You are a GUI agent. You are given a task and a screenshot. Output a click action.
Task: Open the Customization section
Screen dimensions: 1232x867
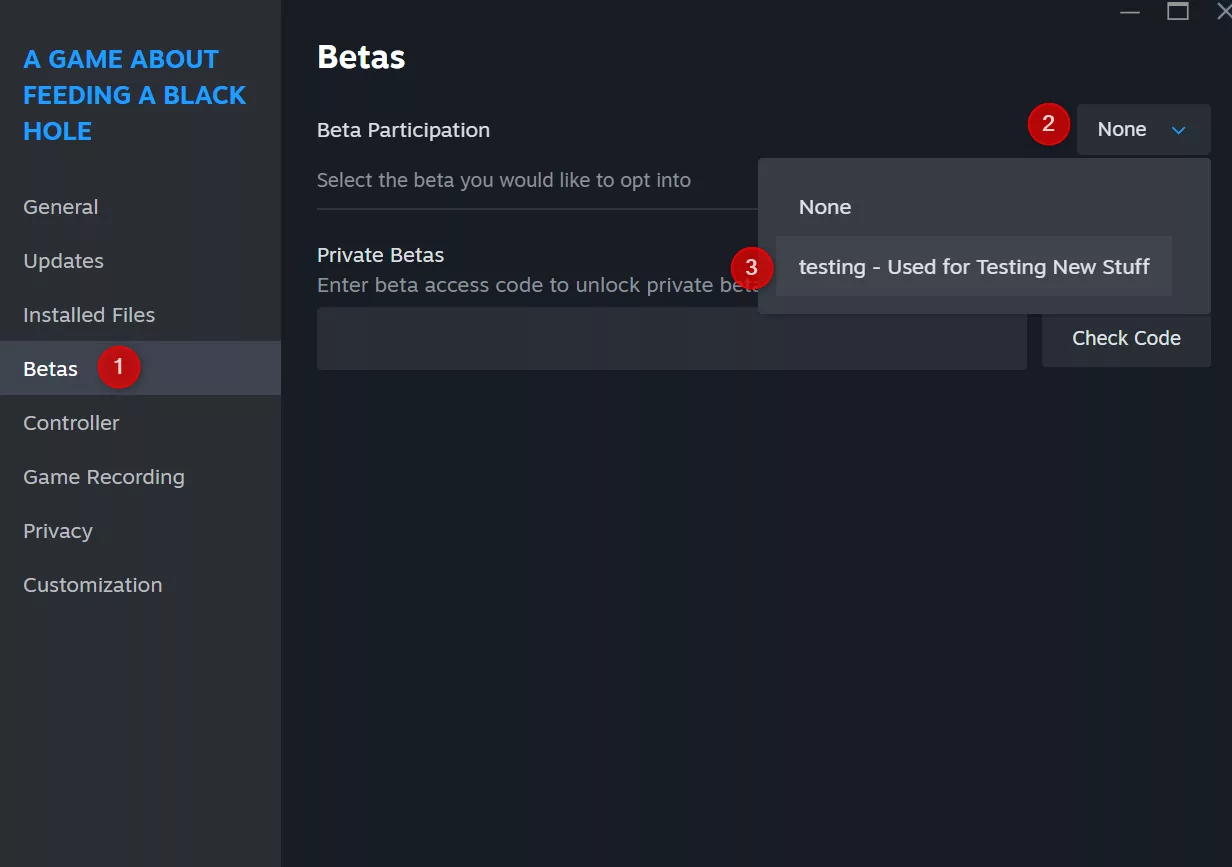tap(93, 585)
